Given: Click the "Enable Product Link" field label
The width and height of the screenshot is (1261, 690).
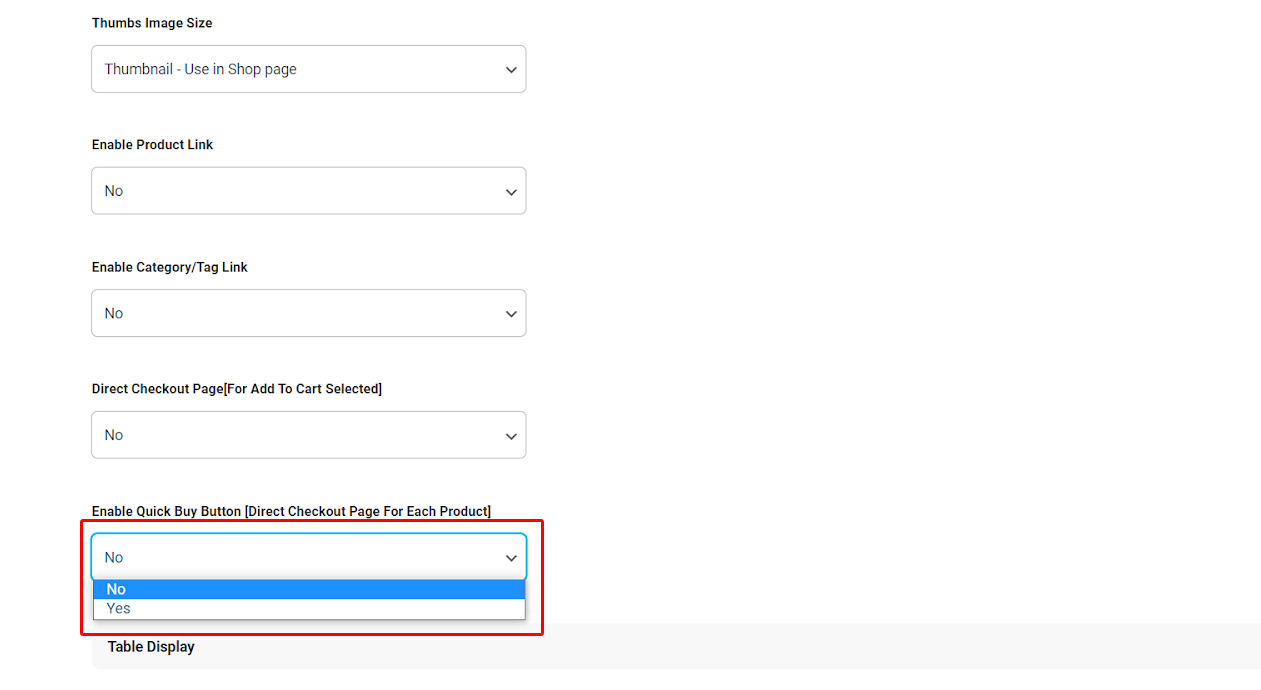Looking at the screenshot, I should pyautogui.click(x=152, y=145).
